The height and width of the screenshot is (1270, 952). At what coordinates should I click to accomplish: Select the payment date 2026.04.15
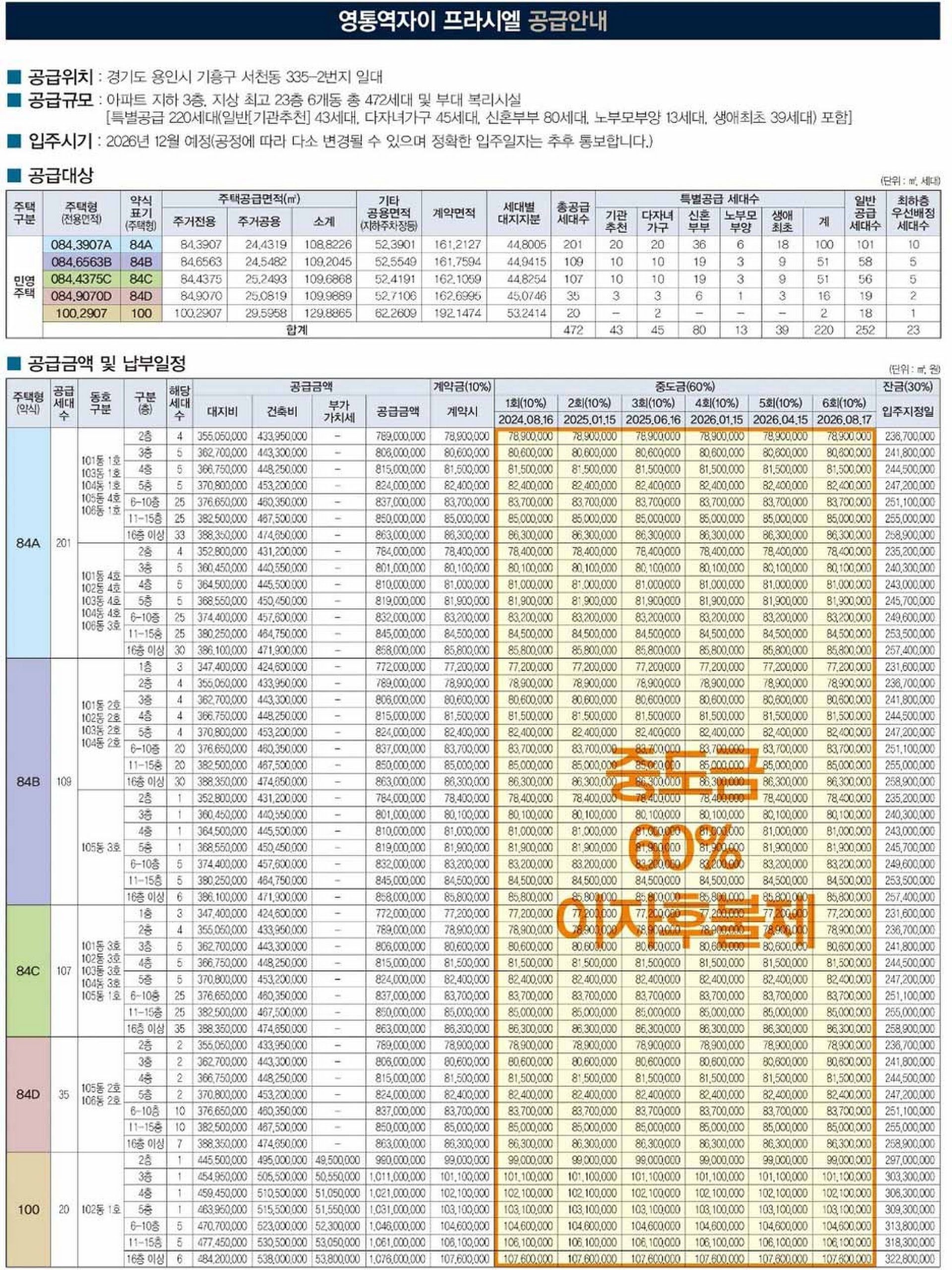tap(780, 420)
